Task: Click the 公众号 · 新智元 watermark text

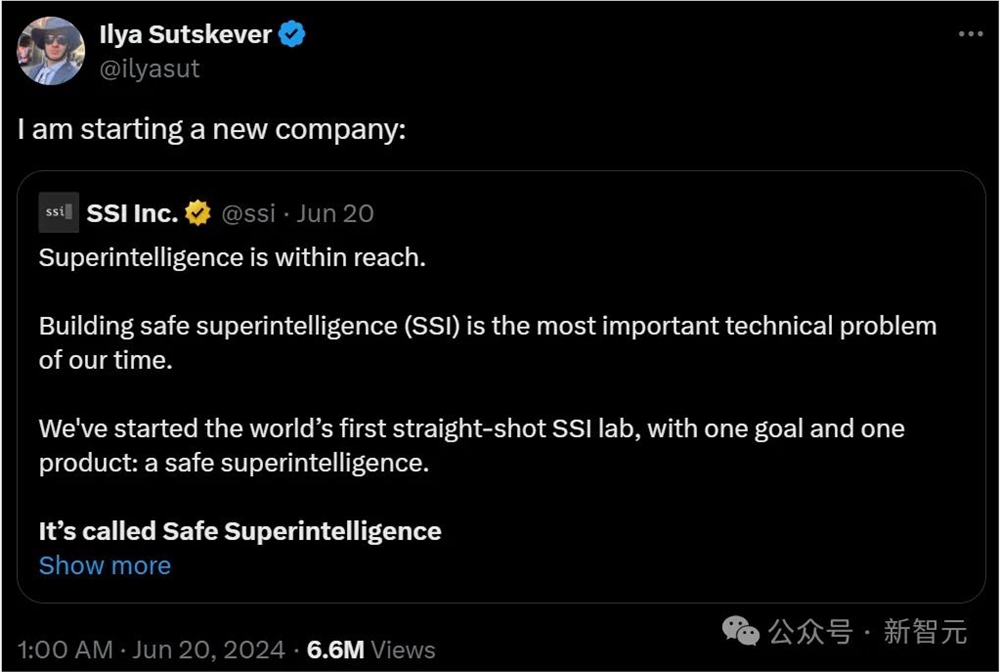Action: 866,632
